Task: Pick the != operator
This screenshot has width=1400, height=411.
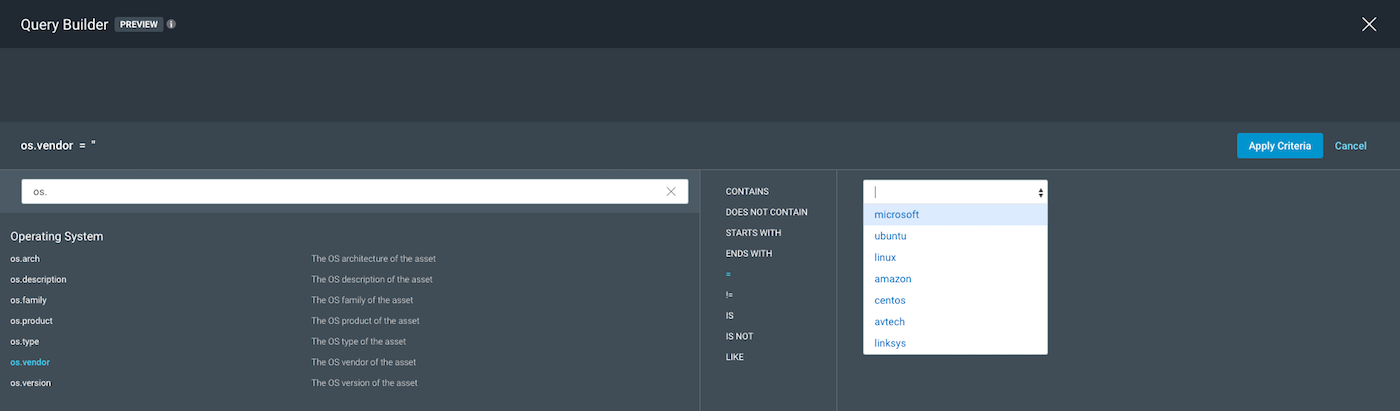Action: click(729, 295)
